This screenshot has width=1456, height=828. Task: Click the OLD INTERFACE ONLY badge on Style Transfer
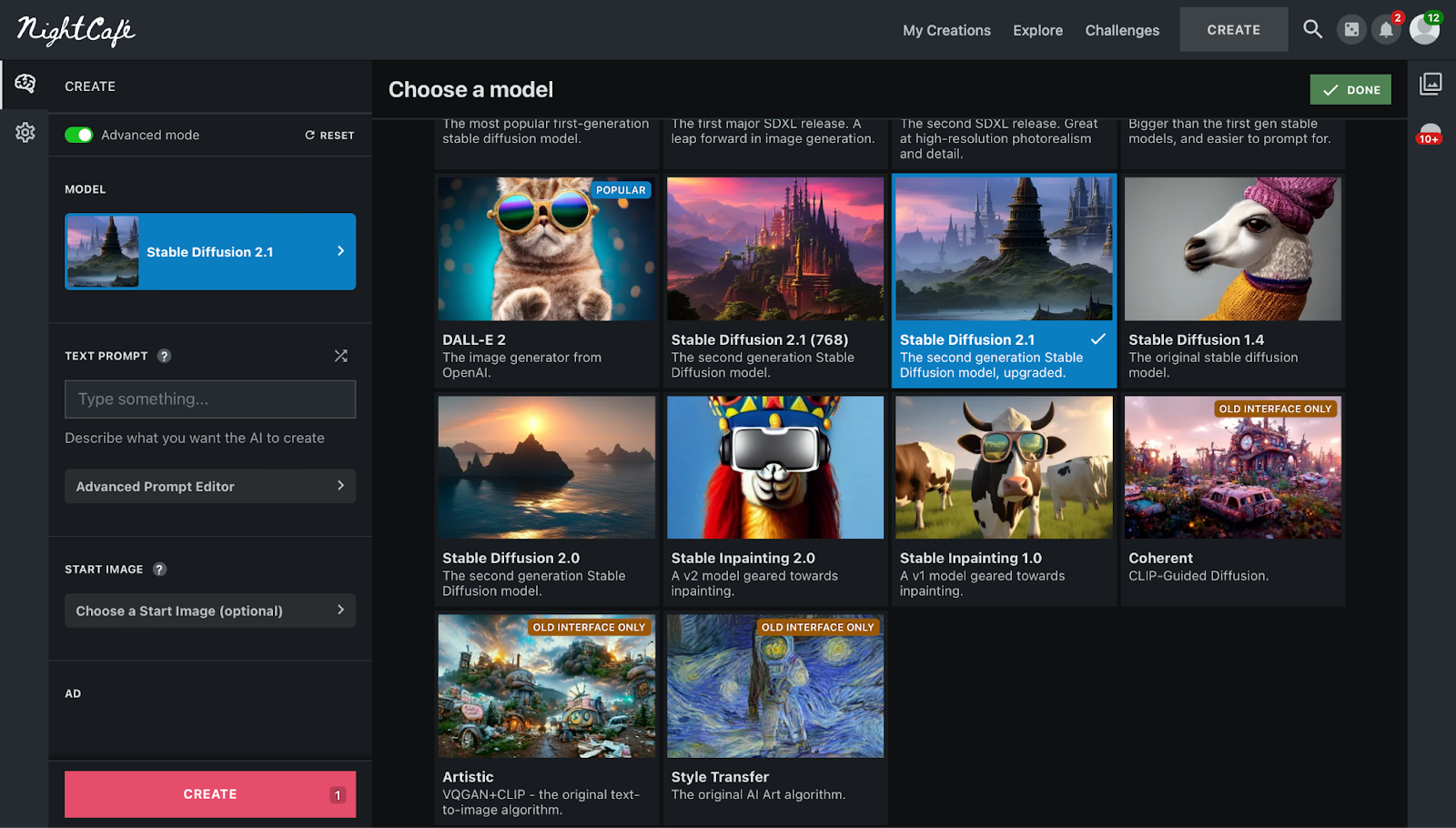click(x=817, y=627)
